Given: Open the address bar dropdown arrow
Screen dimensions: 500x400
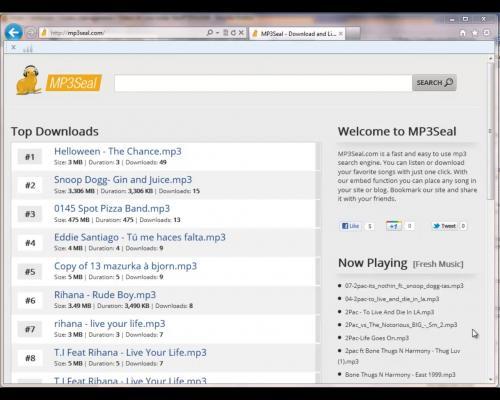Looking at the screenshot, I should point(217,33).
